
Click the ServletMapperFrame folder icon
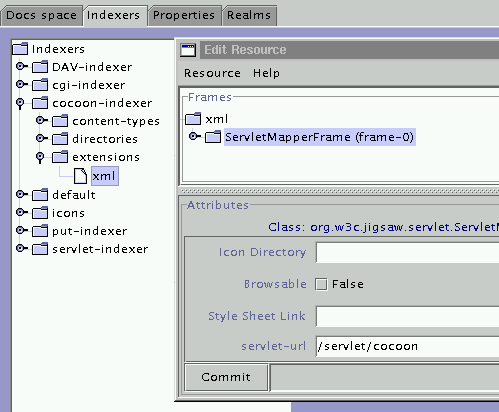click(x=213, y=137)
